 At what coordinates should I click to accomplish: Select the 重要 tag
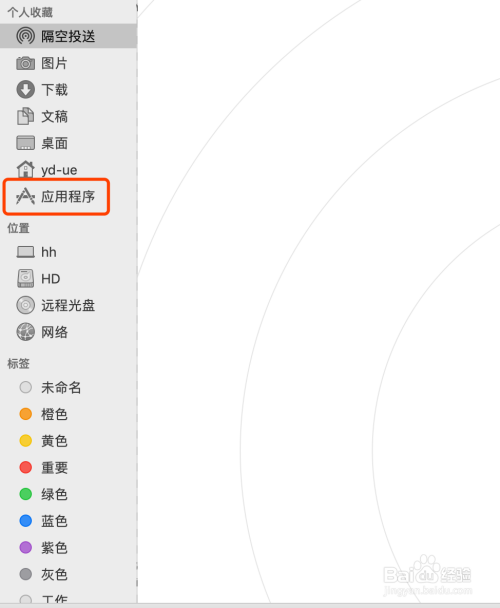click(x=54, y=468)
